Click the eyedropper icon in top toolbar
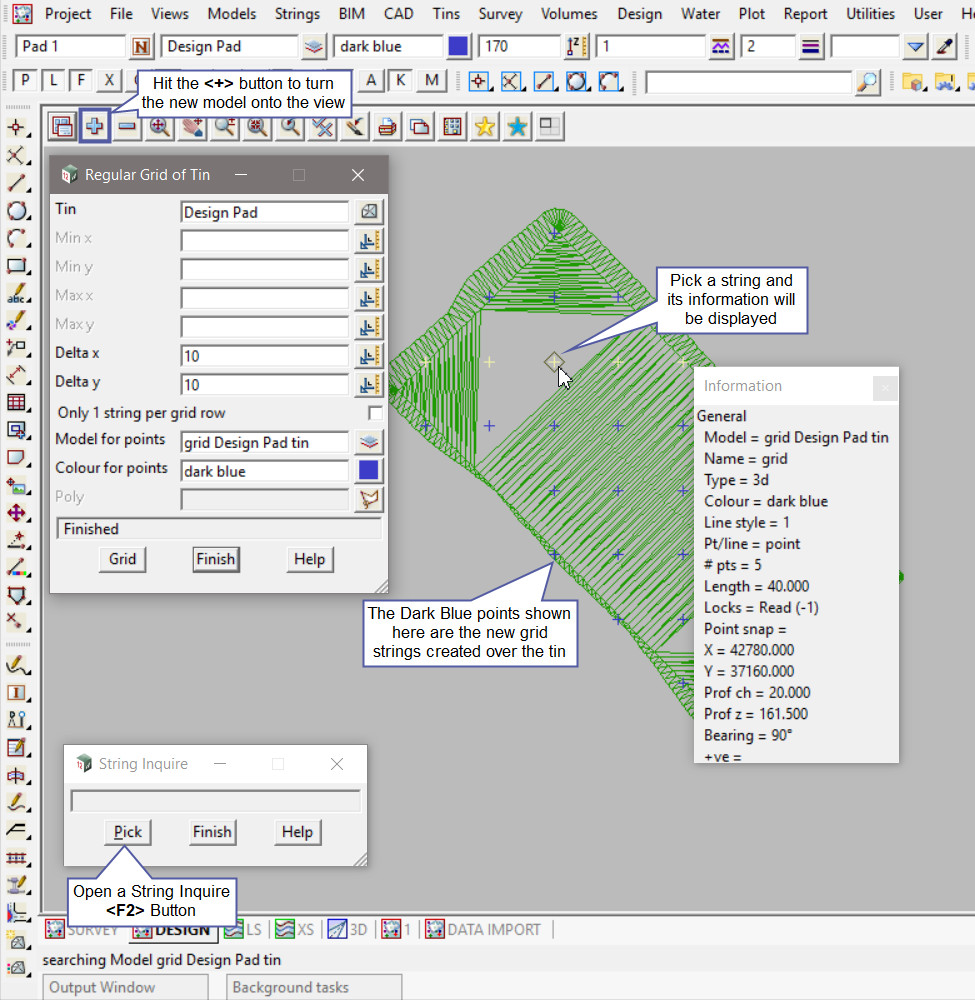This screenshot has height=1000, width=975. (x=945, y=46)
